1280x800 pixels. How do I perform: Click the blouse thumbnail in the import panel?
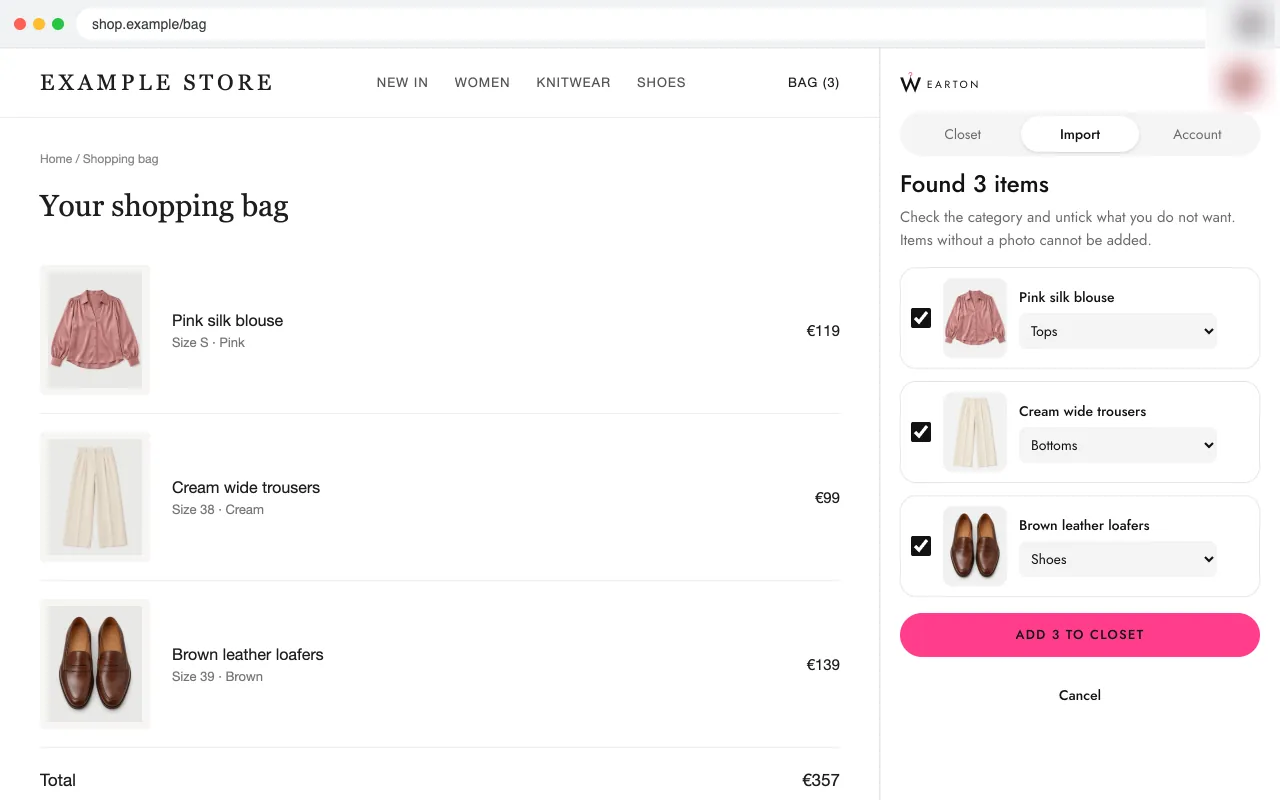point(975,318)
